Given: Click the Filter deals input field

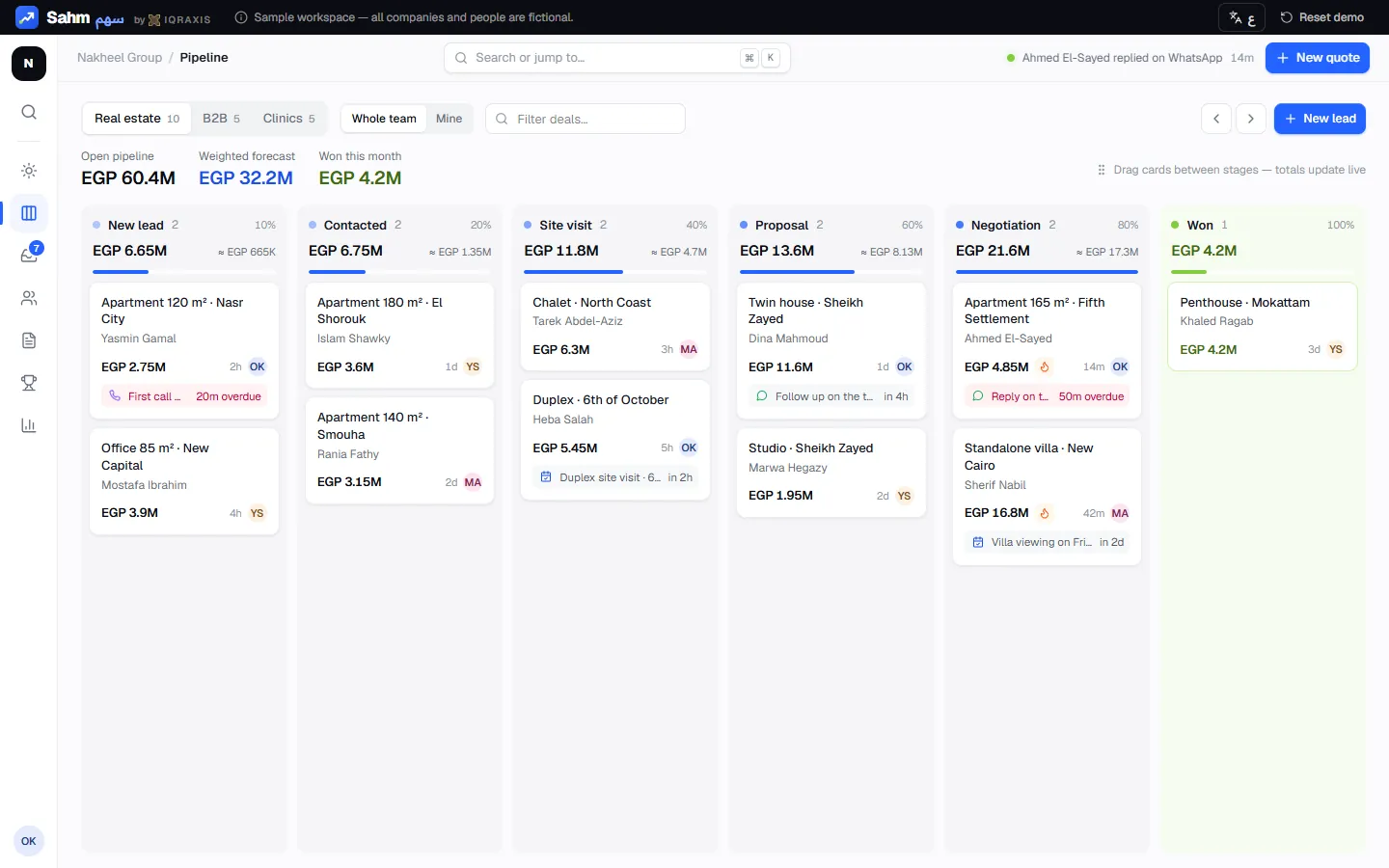Looking at the screenshot, I should tap(586, 119).
